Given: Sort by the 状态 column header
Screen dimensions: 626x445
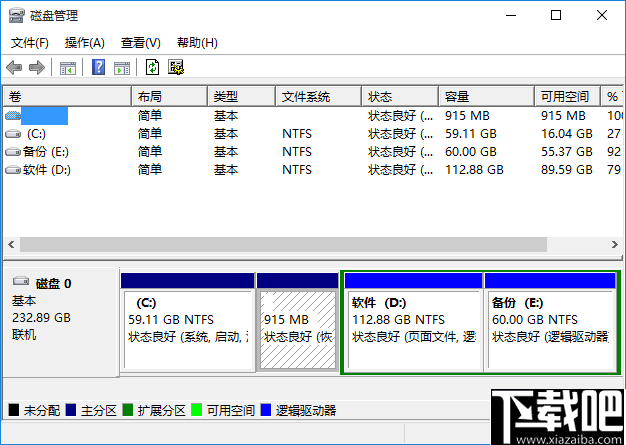Looking at the screenshot, I should point(400,97).
